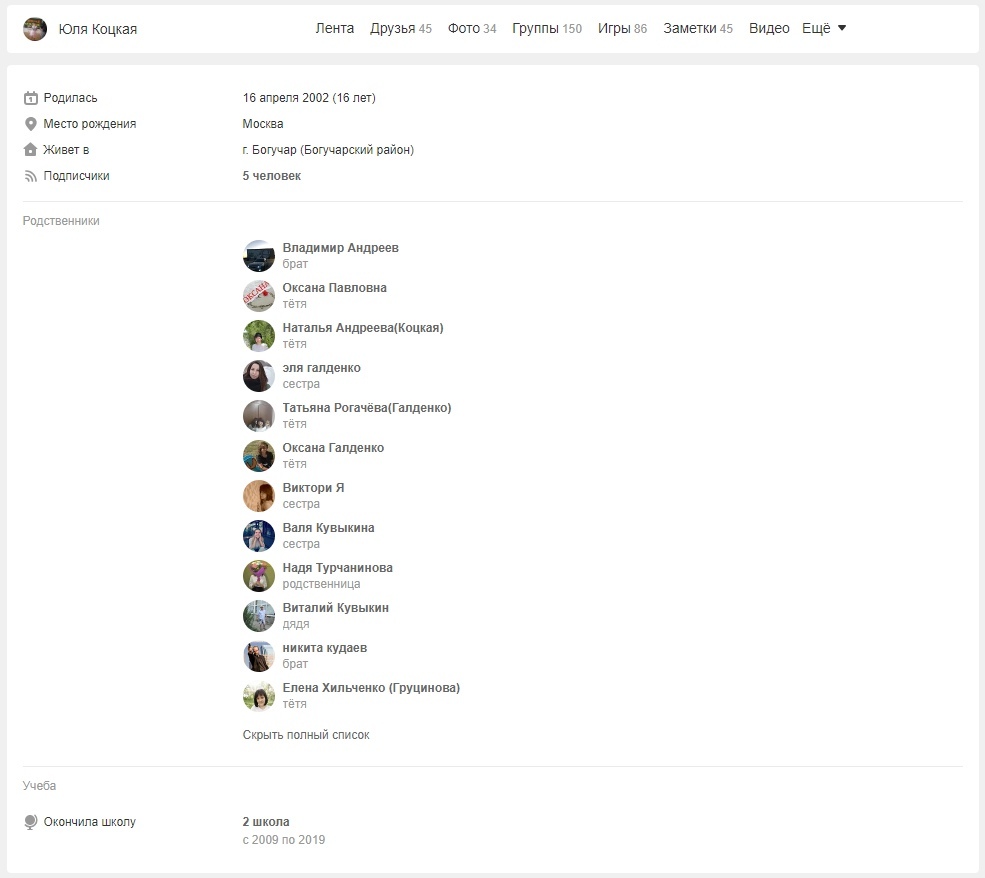Click the 2 школа link
The image size is (985, 878).
point(266,822)
